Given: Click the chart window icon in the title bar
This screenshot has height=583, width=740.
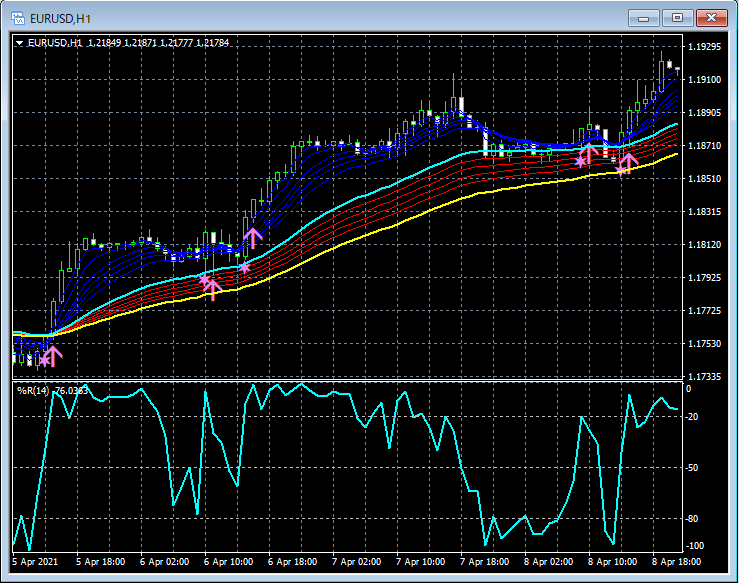Looking at the screenshot, I should point(18,17).
